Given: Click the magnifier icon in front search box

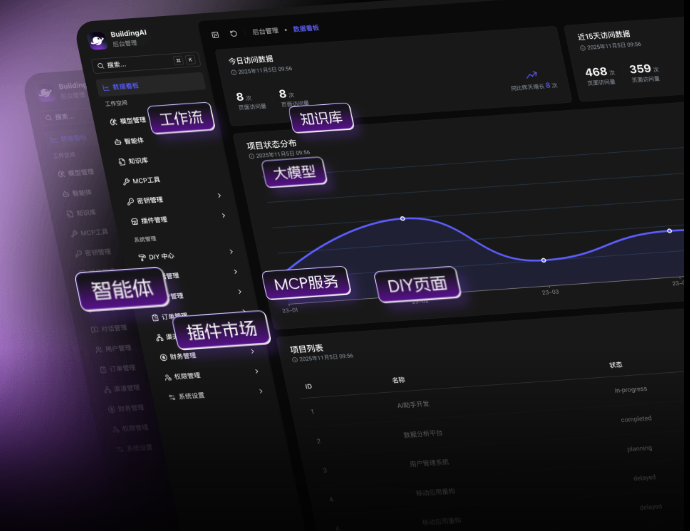Looking at the screenshot, I should click(x=101, y=66).
